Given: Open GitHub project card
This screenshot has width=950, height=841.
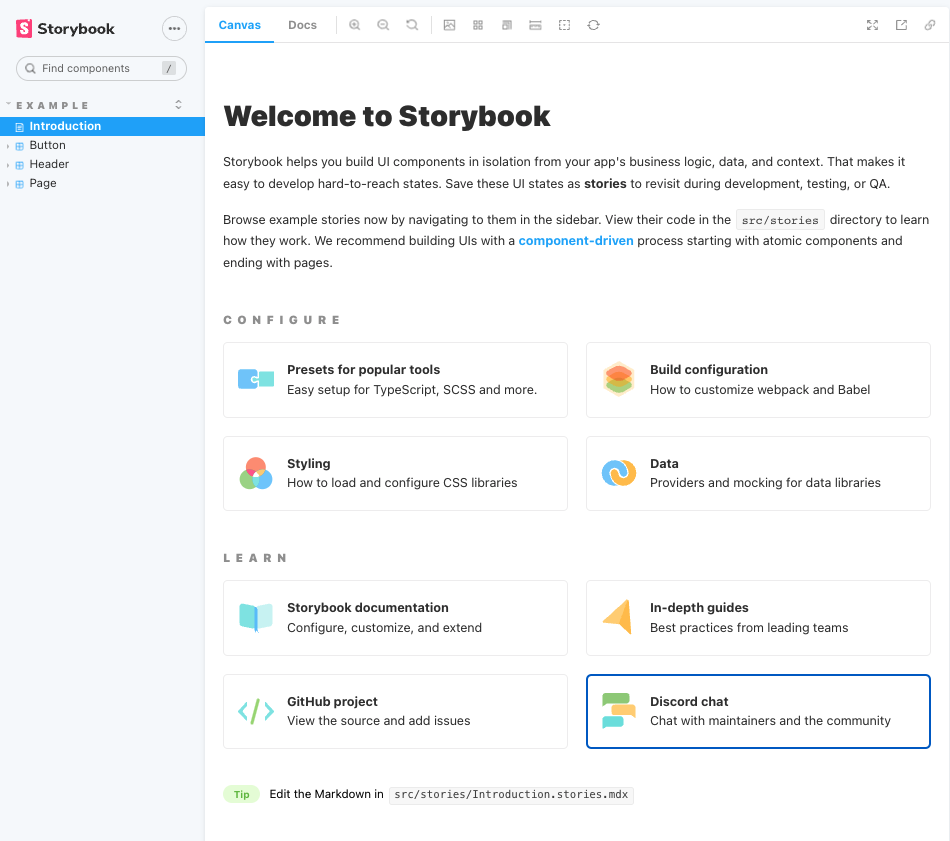Looking at the screenshot, I should point(395,711).
